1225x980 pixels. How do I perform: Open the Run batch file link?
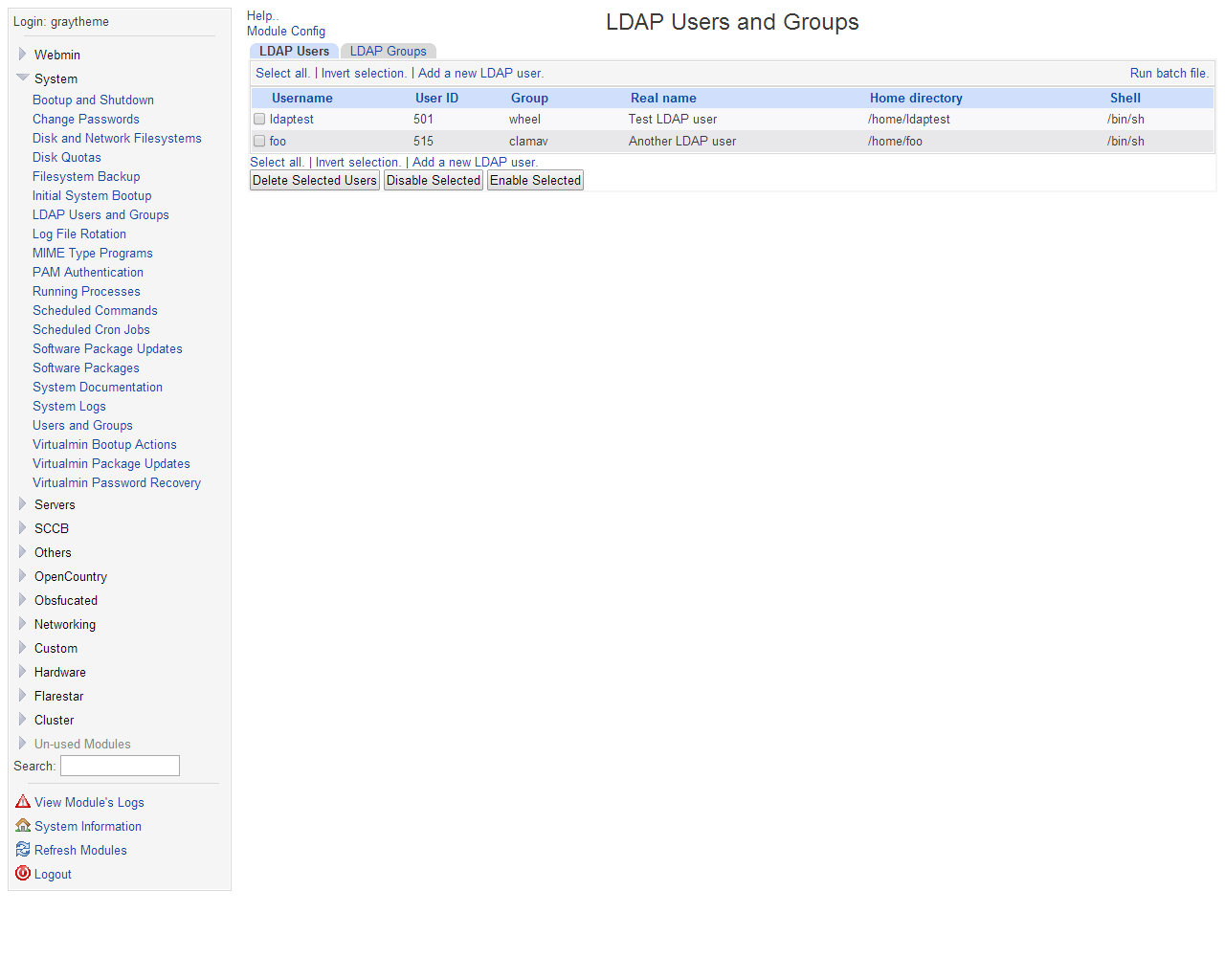pos(1169,74)
